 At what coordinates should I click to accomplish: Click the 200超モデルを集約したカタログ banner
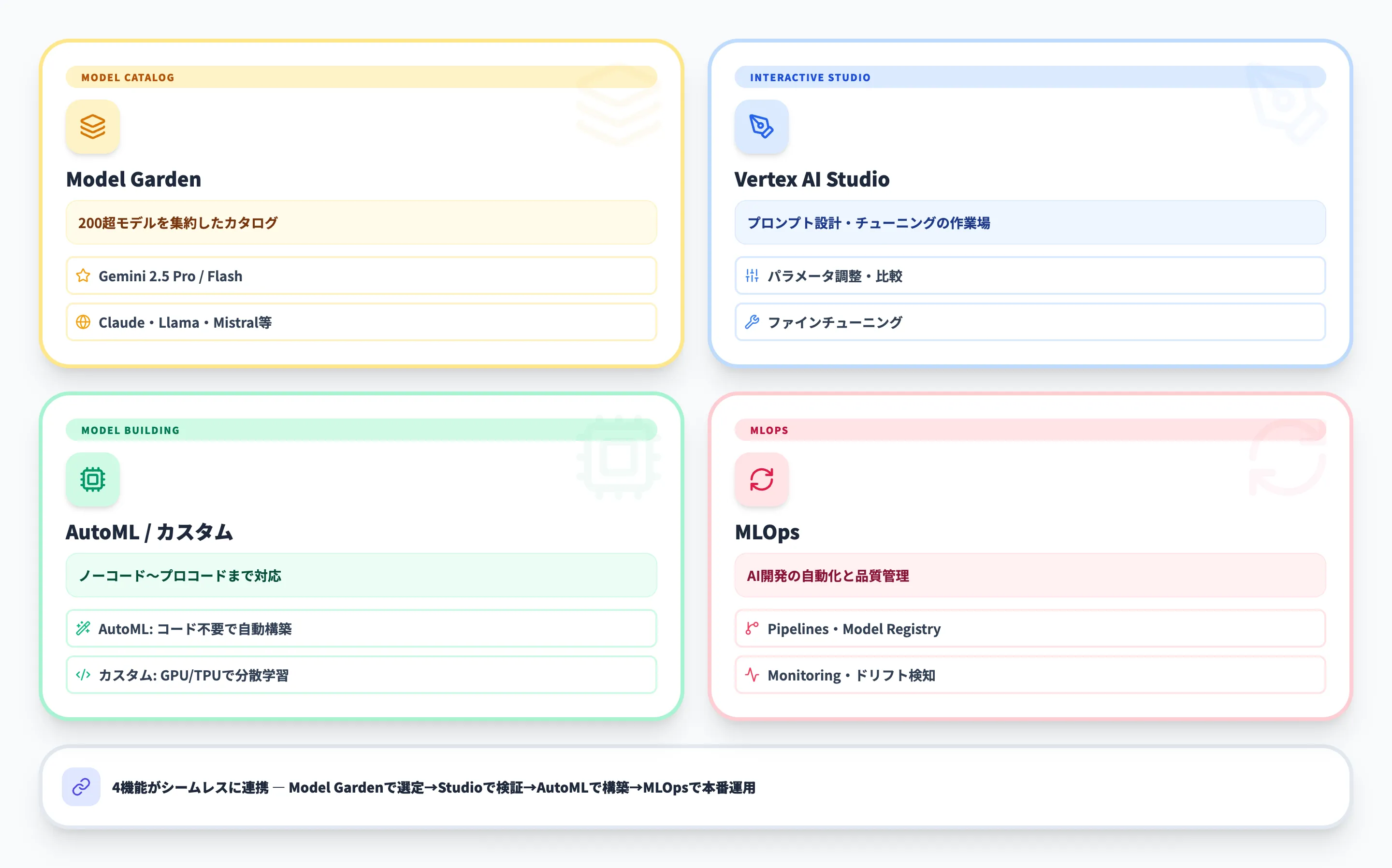tap(361, 223)
